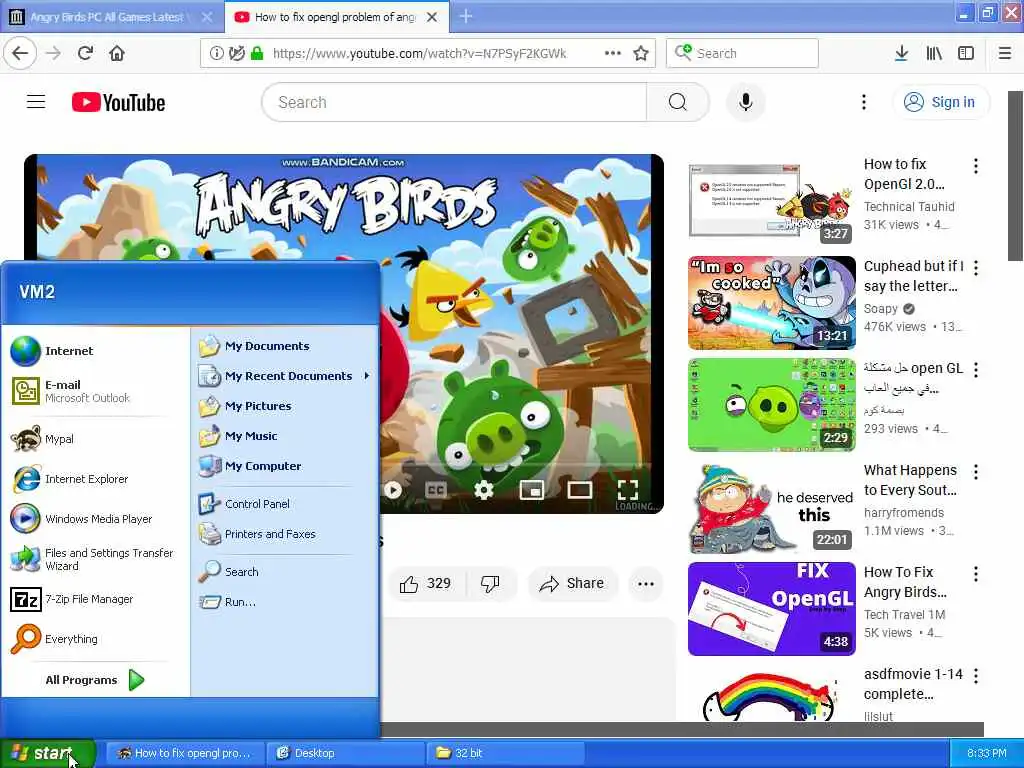This screenshot has width=1024, height=768.
Task: Click the YouTube search magnifier button
Action: (678, 102)
